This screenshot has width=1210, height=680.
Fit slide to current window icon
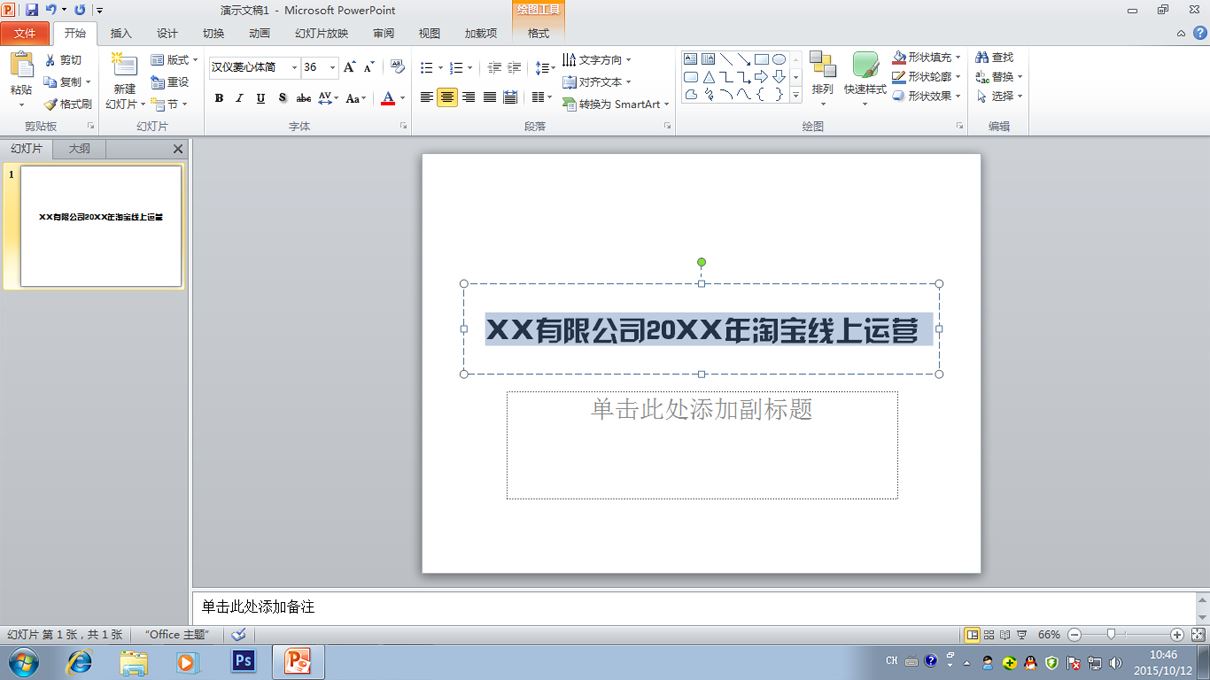[1198, 634]
